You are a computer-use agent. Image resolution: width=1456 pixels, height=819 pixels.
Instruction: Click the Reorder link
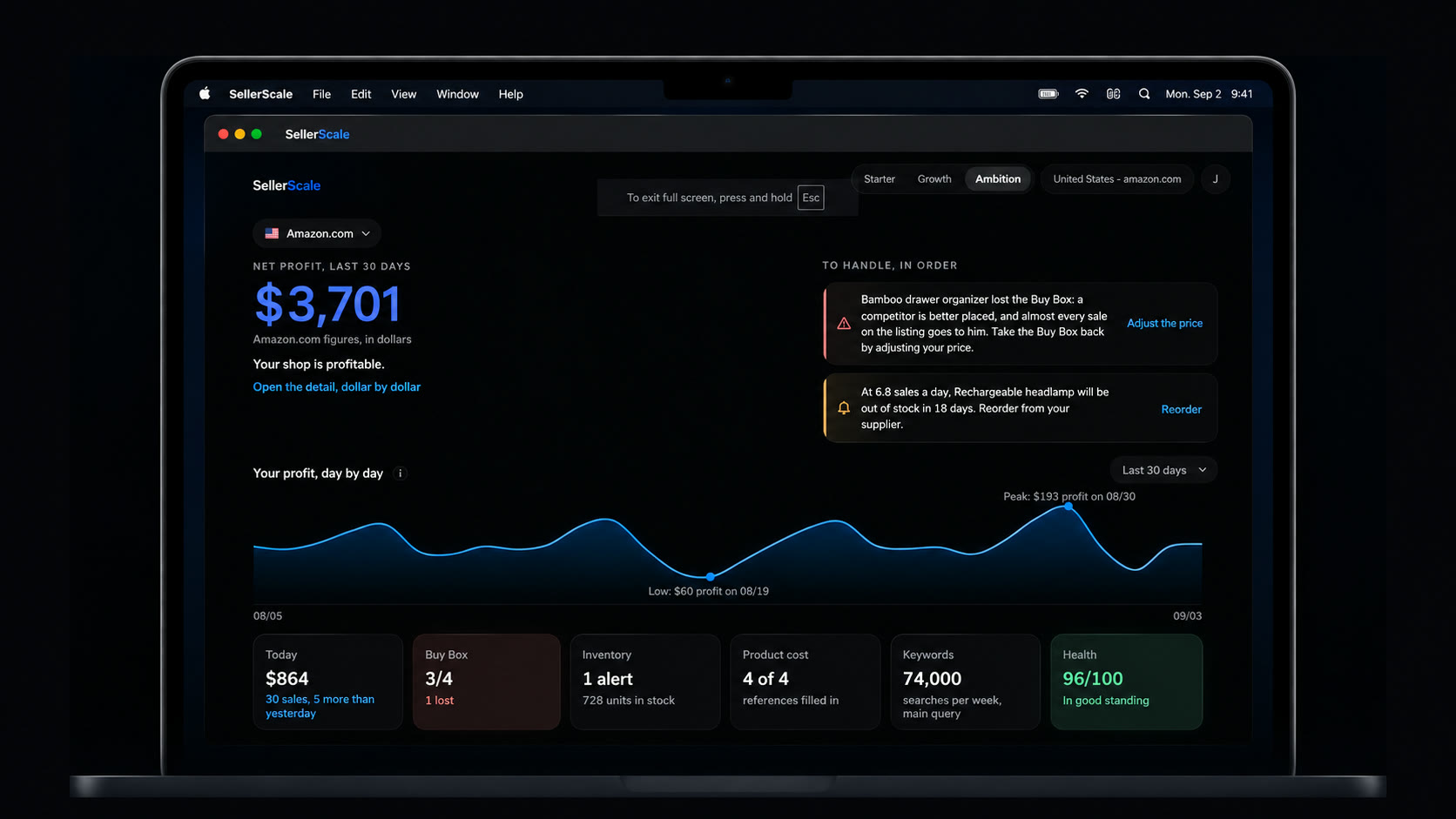point(1181,409)
